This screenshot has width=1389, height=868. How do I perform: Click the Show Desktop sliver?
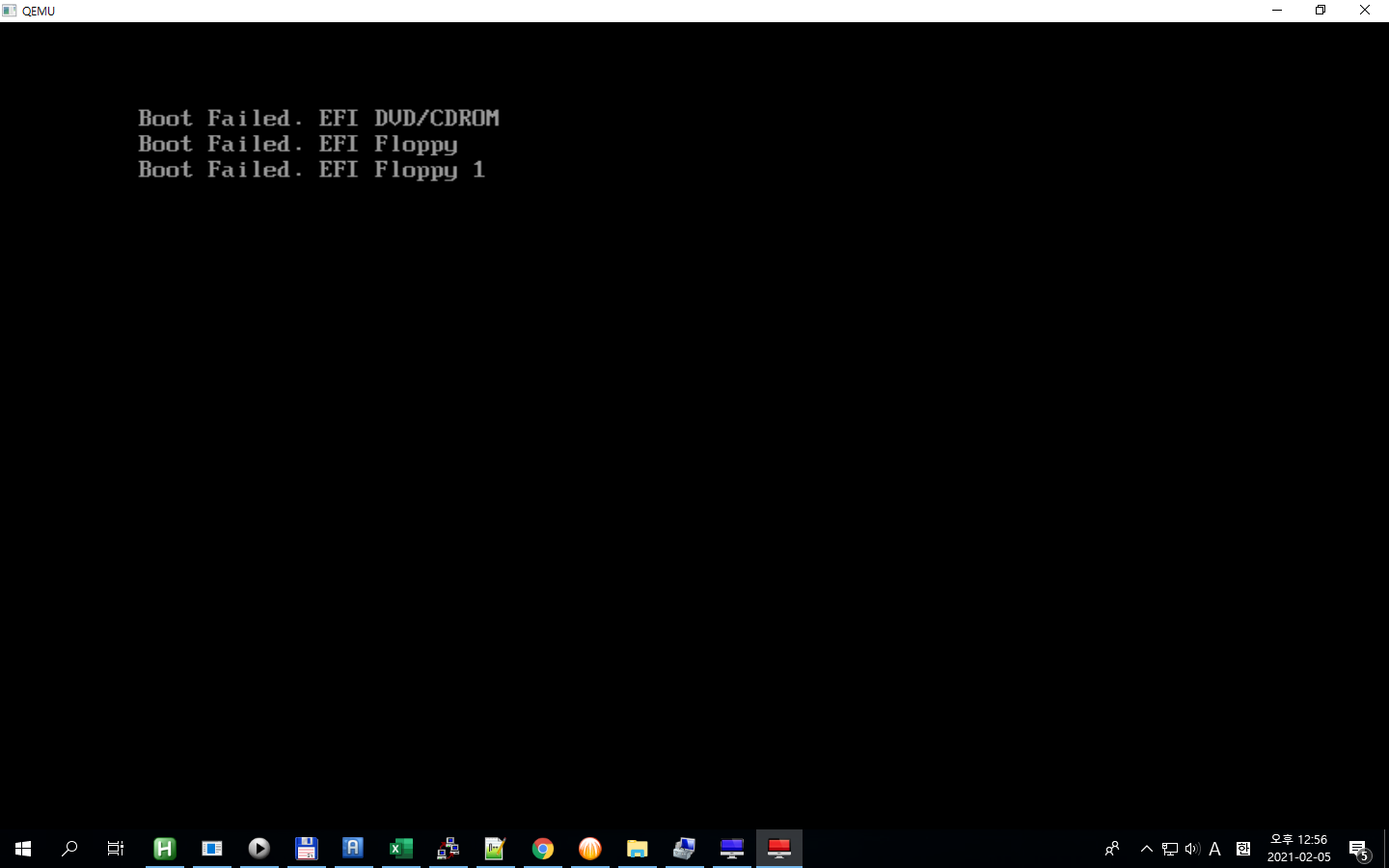pos(1386,849)
